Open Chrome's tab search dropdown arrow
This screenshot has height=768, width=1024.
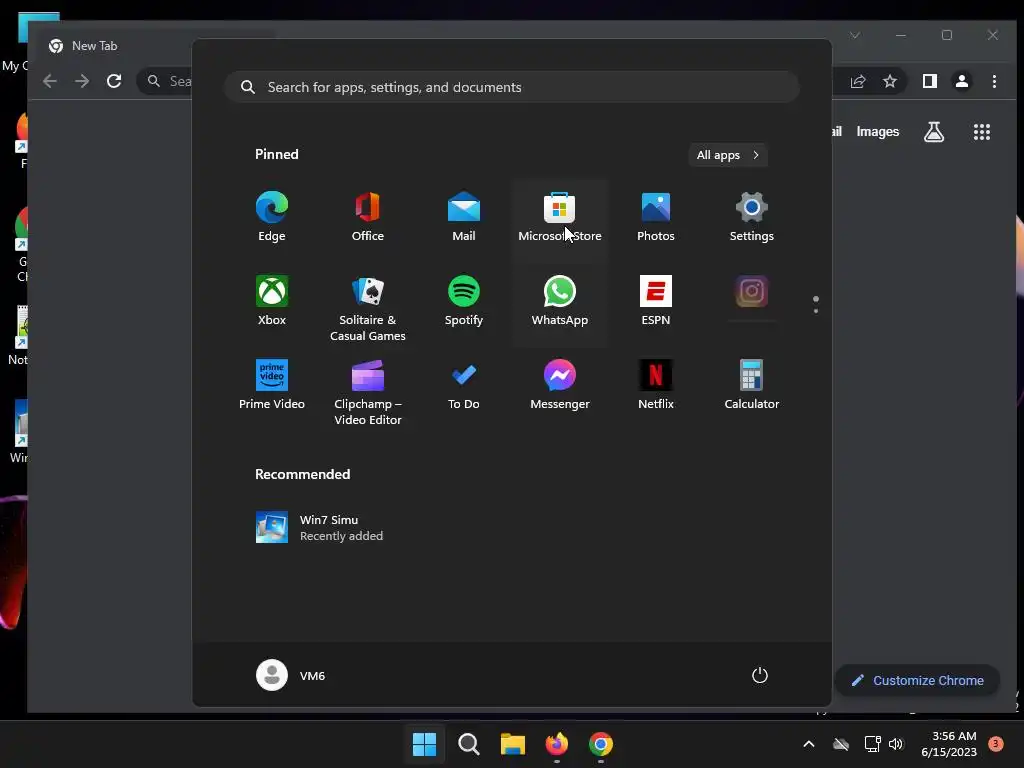click(855, 35)
